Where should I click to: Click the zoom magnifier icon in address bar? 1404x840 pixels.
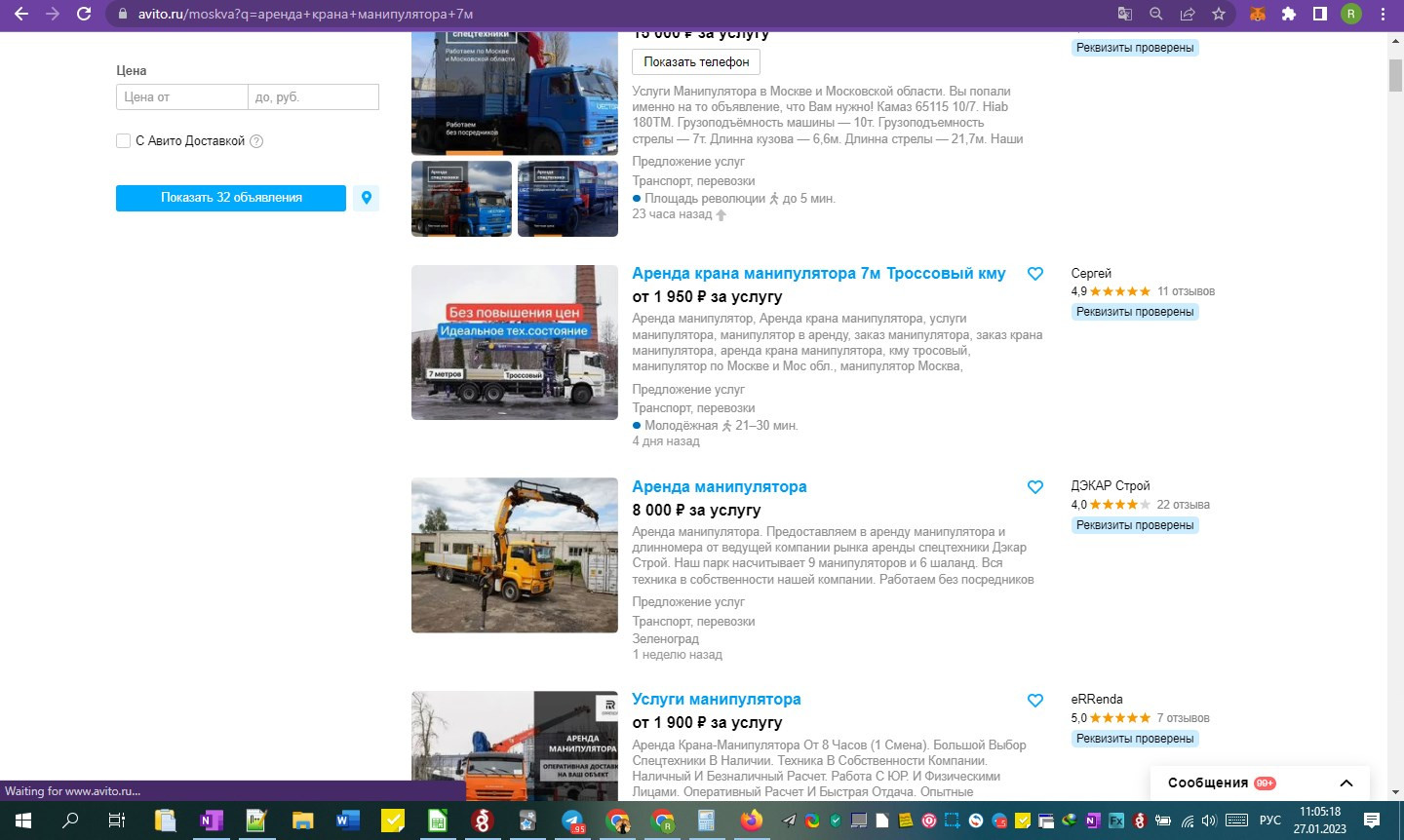(x=1156, y=14)
